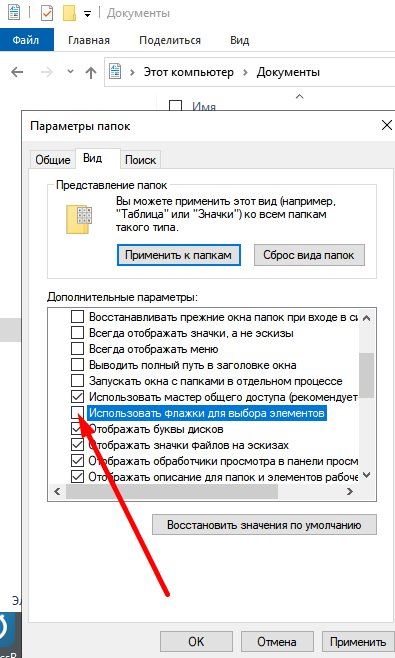This screenshot has height=658, width=395.
Task: Enable Выводить полный путь в заголовке окна
Action: pyautogui.click(x=77, y=365)
